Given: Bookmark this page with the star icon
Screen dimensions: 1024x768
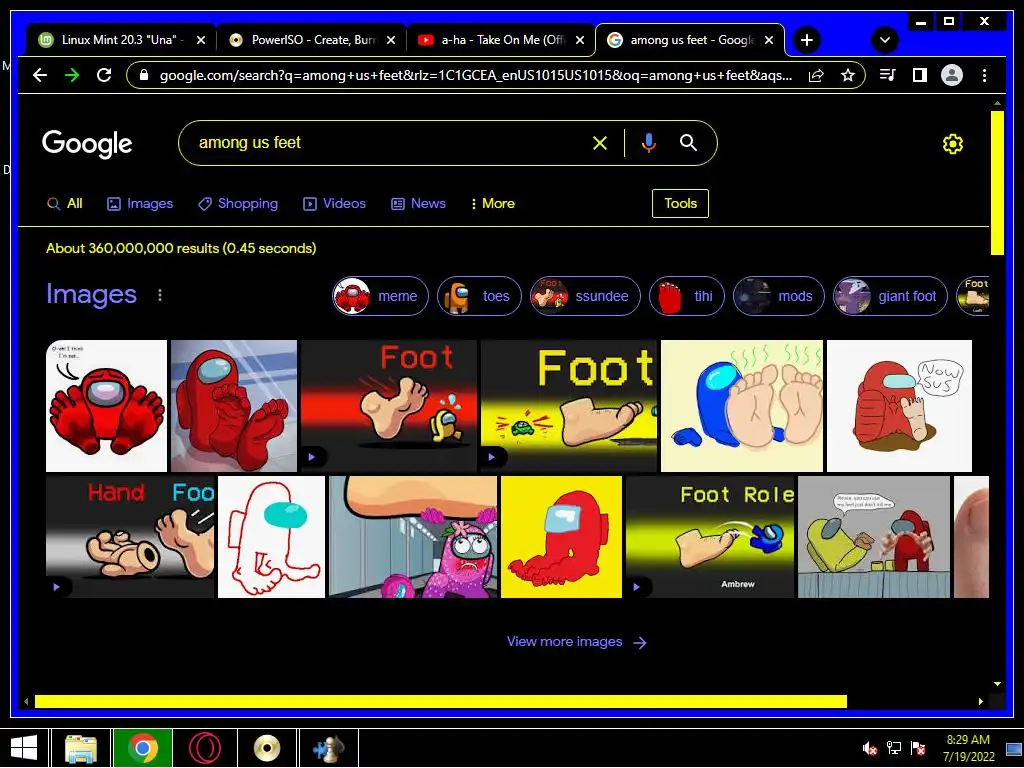Looking at the screenshot, I should tap(848, 75).
